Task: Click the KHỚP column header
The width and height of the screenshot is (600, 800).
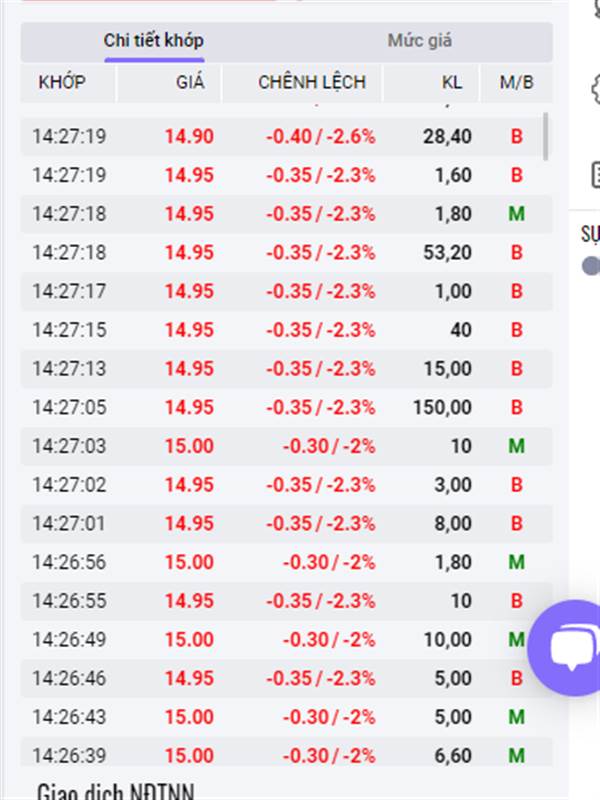Action: click(62, 82)
